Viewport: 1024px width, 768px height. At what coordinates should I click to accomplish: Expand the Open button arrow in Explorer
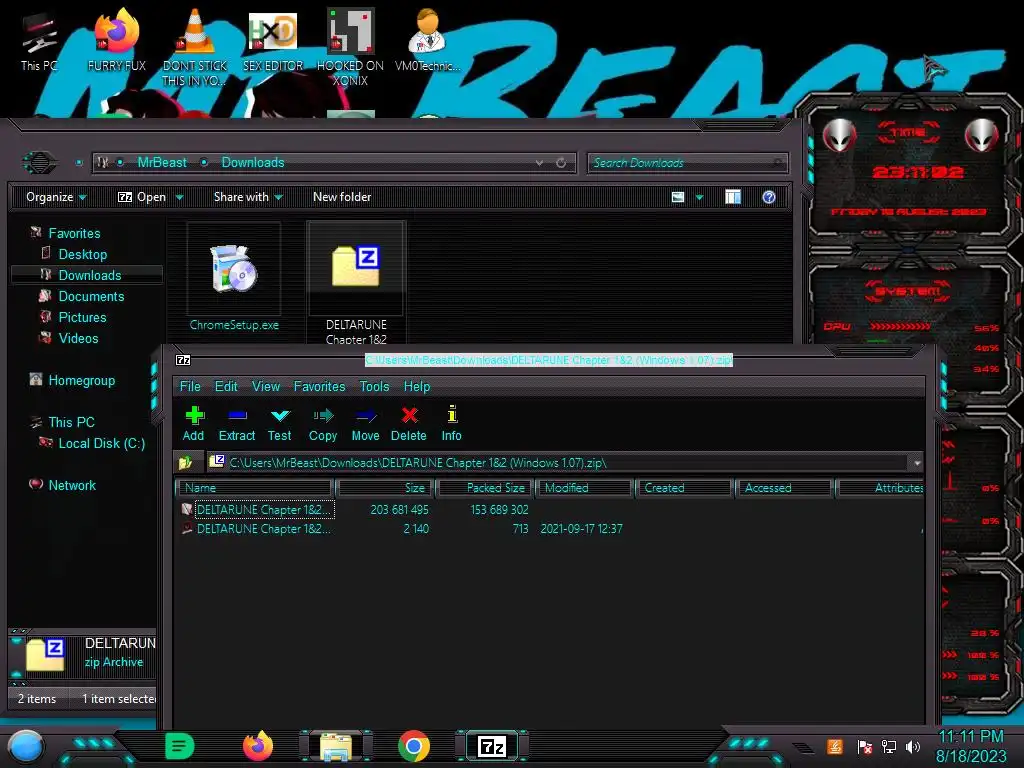tap(179, 197)
